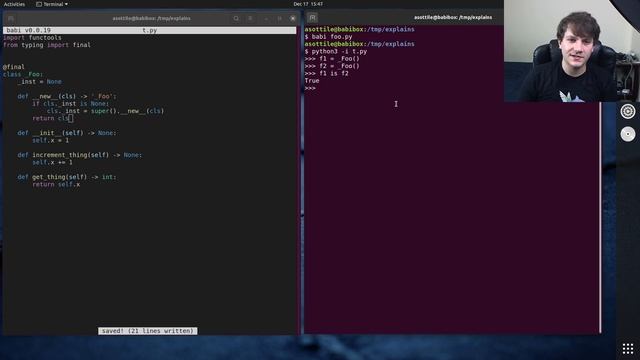
Task: Click the '>>> f2 = _Foo()' line
Action: pyautogui.click(x=332, y=66)
